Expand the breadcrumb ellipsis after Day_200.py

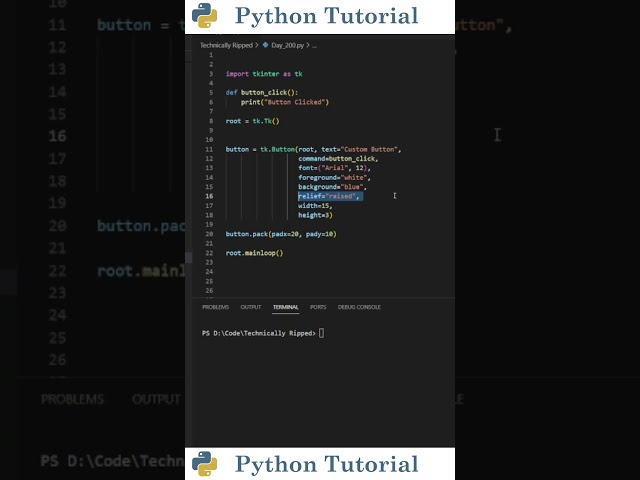[314, 46]
